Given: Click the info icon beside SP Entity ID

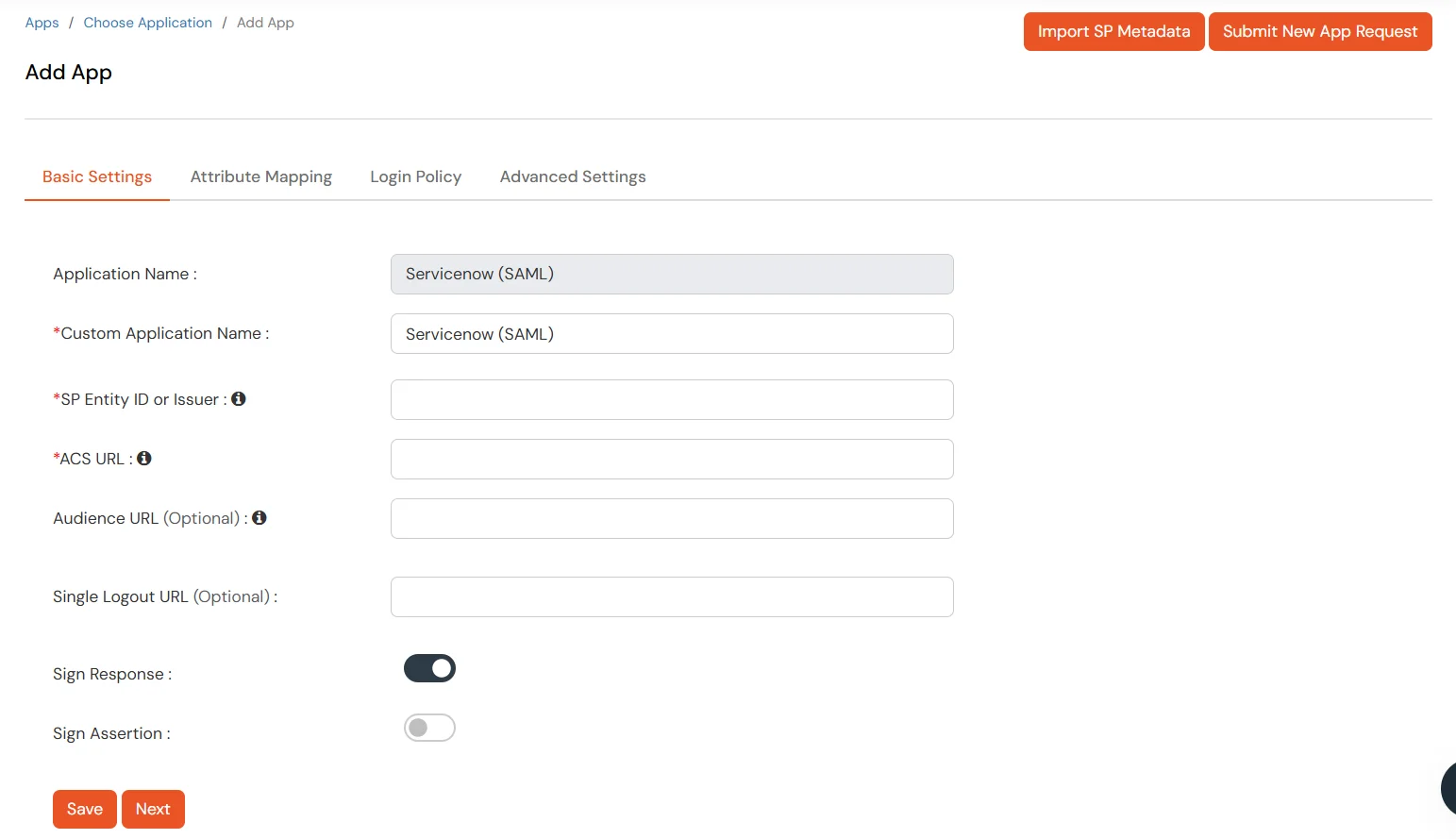Looking at the screenshot, I should click(x=238, y=398).
